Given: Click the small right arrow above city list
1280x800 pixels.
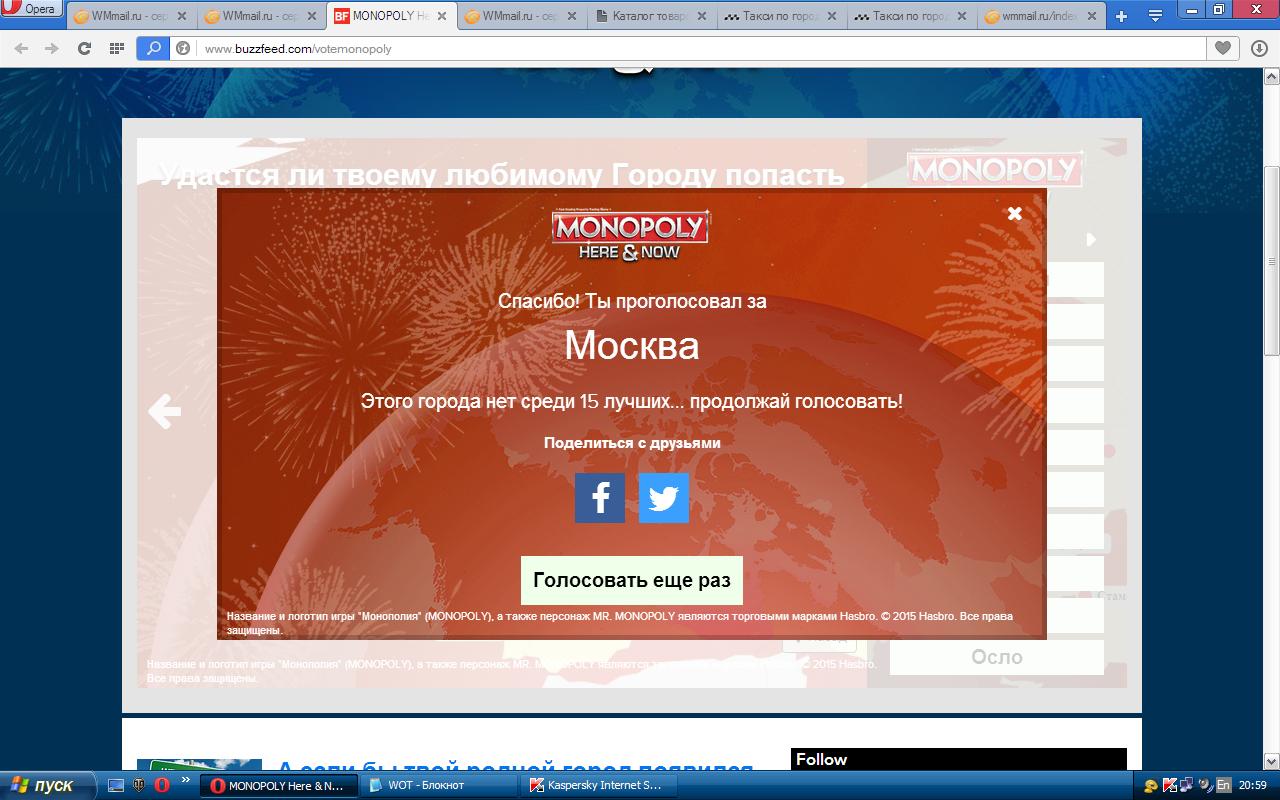Looking at the screenshot, I should pos(1091,239).
